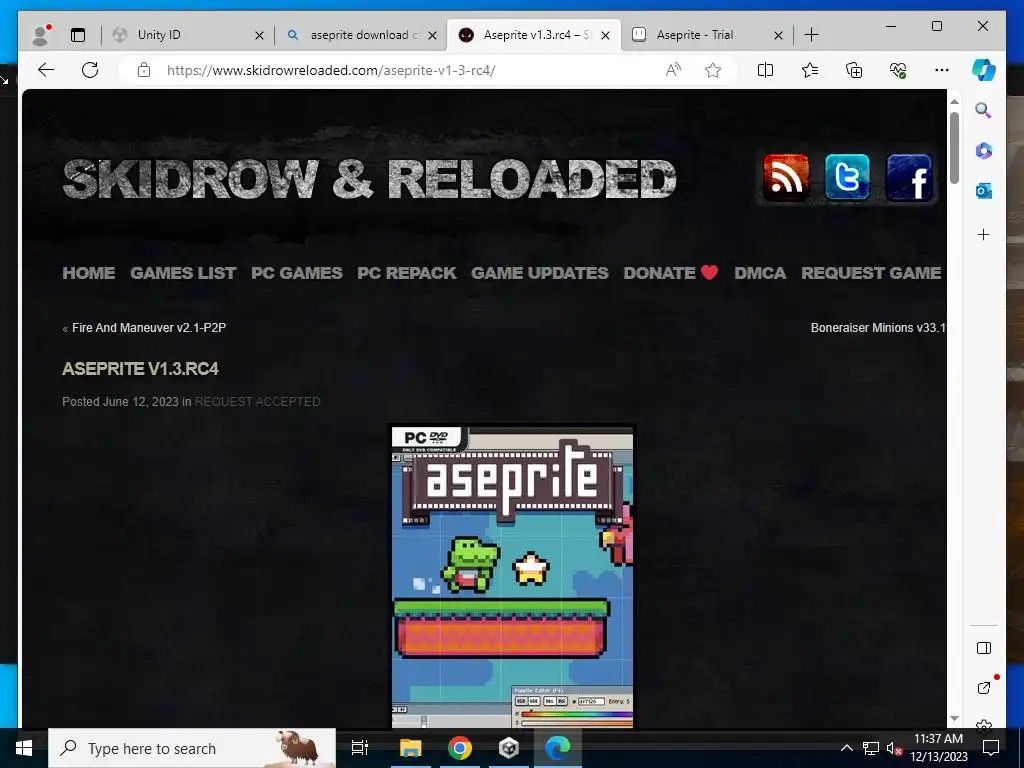Open Outlook sidebar icon
The image size is (1024, 768).
click(x=984, y=191)
